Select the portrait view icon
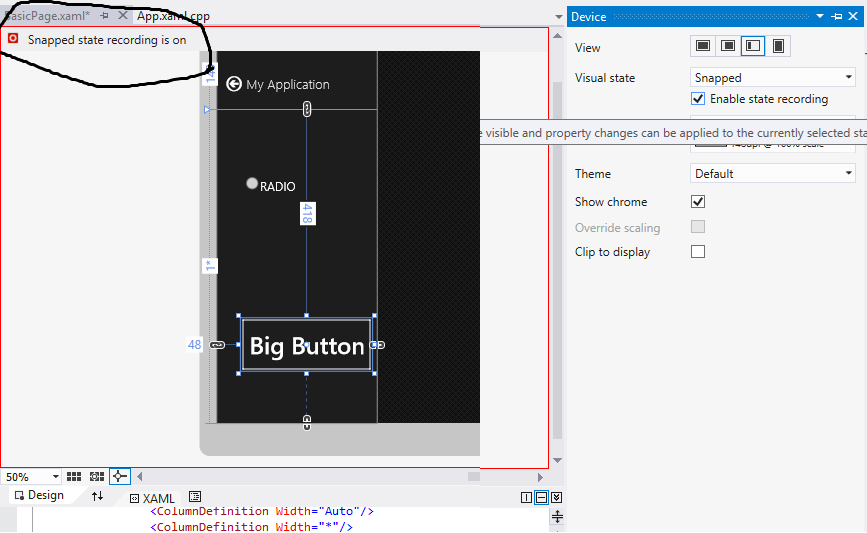The image size is (867, 533). coord(778,46)
